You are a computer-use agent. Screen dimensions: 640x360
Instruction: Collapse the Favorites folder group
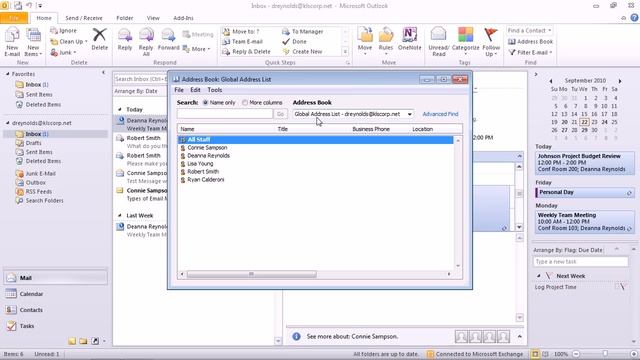click(7, 74)
